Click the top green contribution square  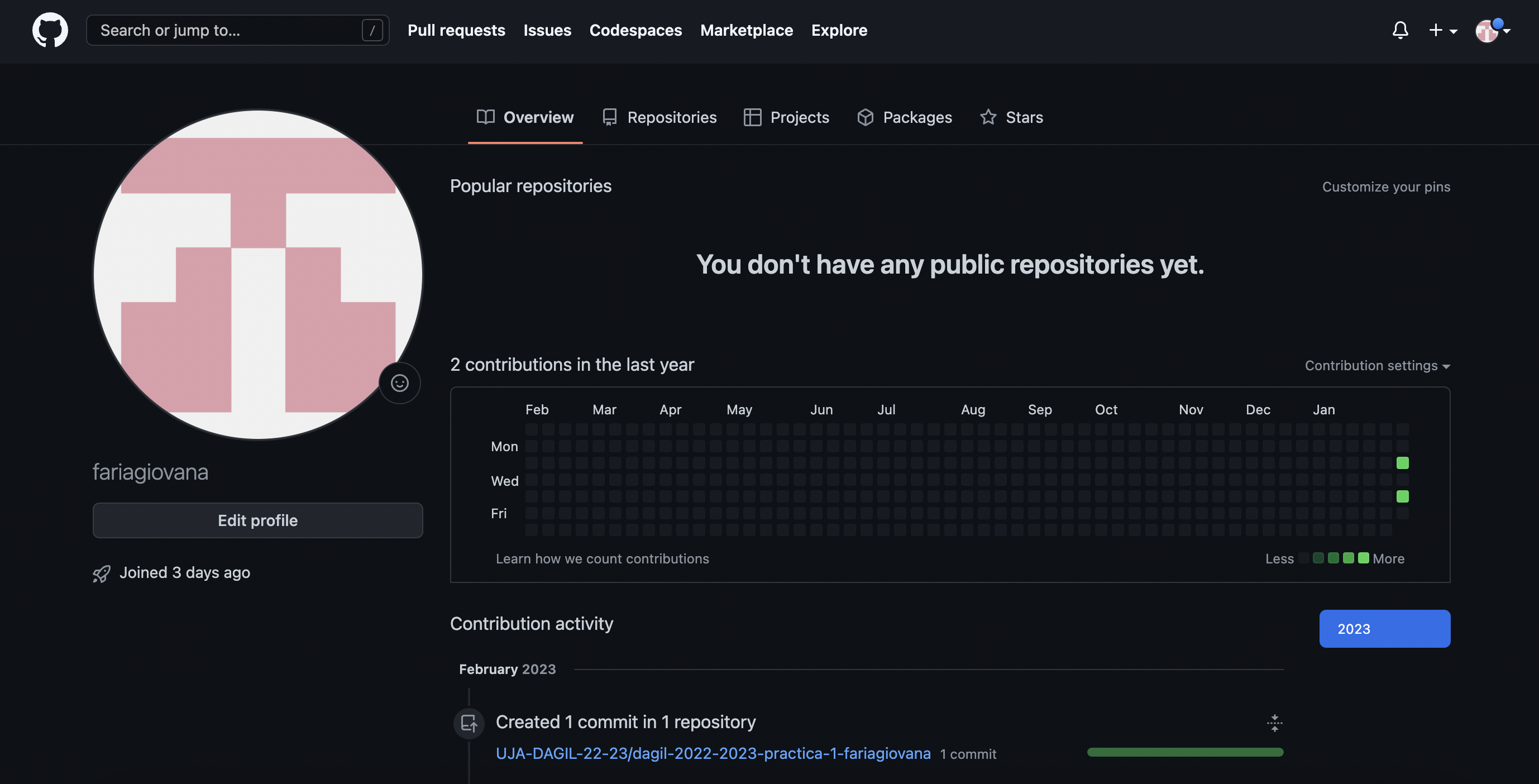[x=1402, y=462]
